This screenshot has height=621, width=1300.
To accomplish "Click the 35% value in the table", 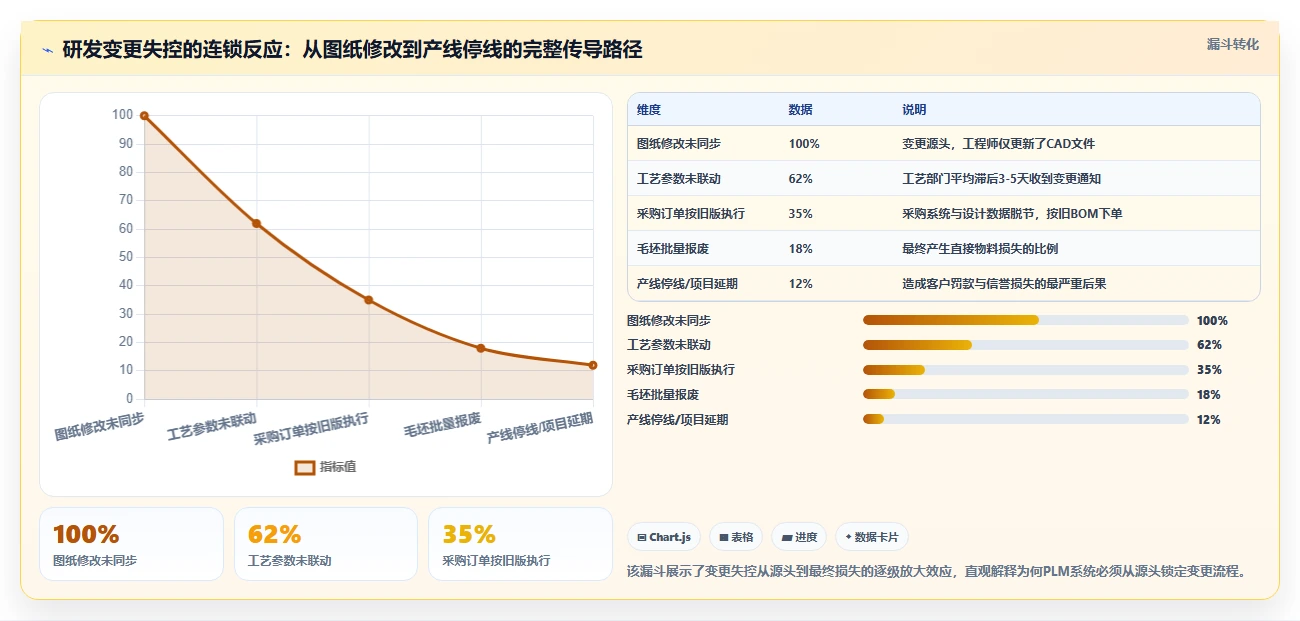I will click(x=801, y=214).
